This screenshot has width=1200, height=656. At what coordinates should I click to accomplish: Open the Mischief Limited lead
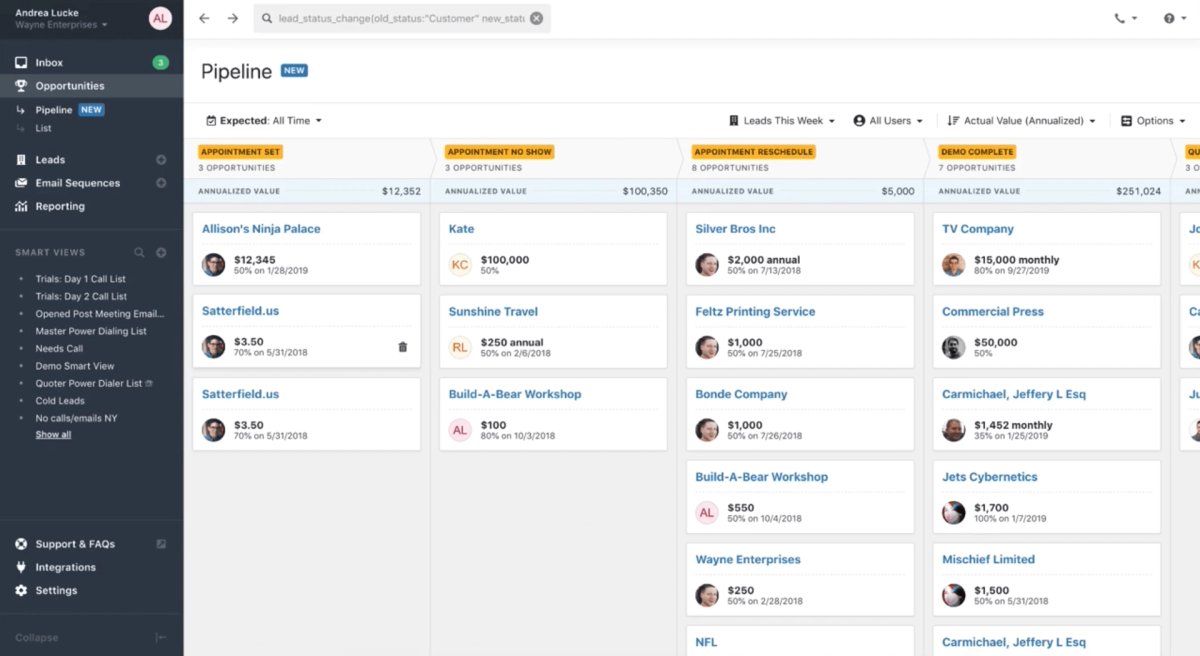click(x=988, y=559)
